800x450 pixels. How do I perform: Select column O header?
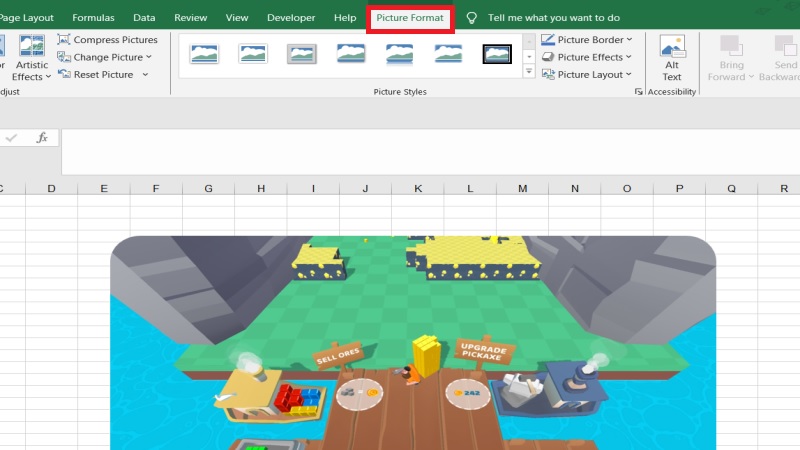(627, 188)
